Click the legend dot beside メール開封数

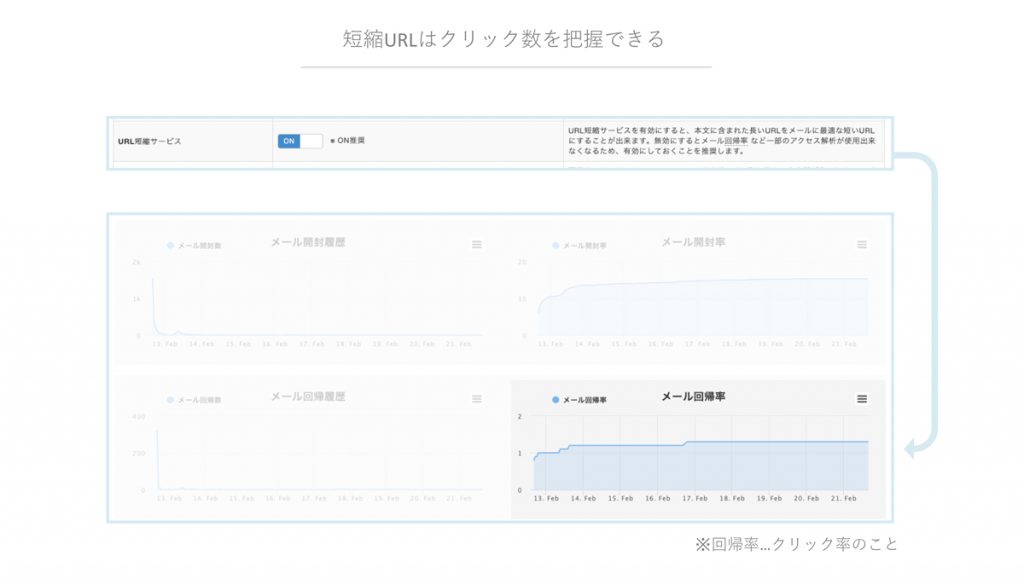tap(171, 246)
